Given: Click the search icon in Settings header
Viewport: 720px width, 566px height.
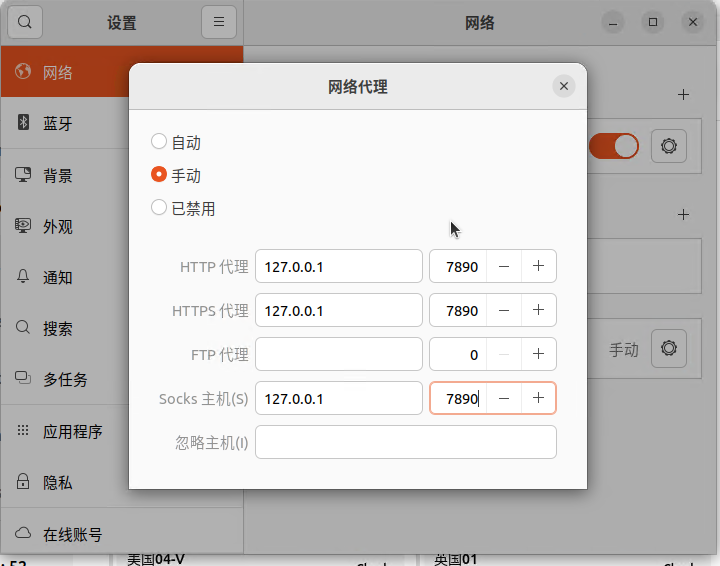Looking at the screenshot, I should pos(25,22).
